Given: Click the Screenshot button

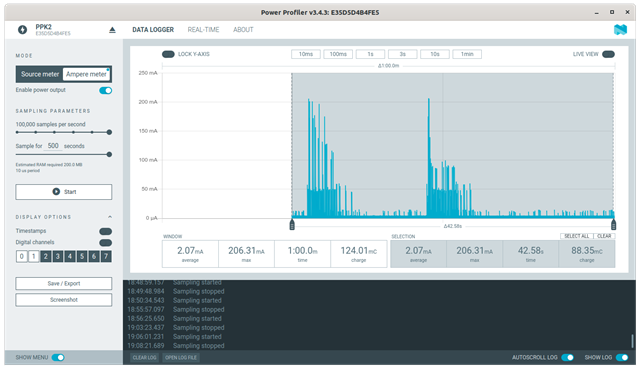Looking at the screenshot, I should (x=64, y=300).
